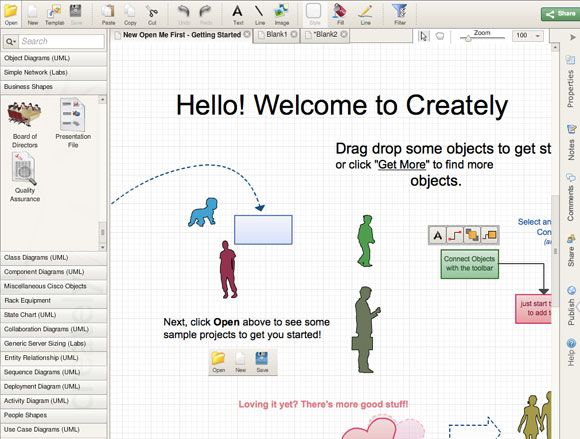
Task: Expand Simple Network (Labs) library
Action: 54,72
